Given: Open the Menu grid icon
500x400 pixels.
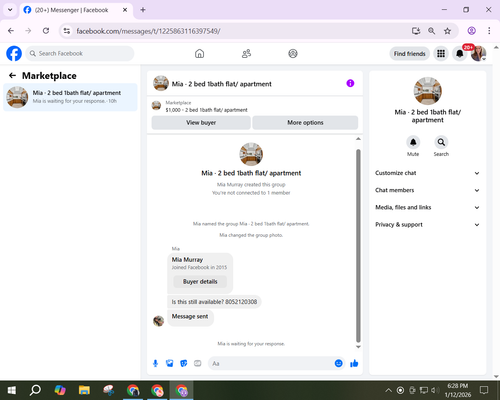Looking at the screenshot, I should [441, 53].
